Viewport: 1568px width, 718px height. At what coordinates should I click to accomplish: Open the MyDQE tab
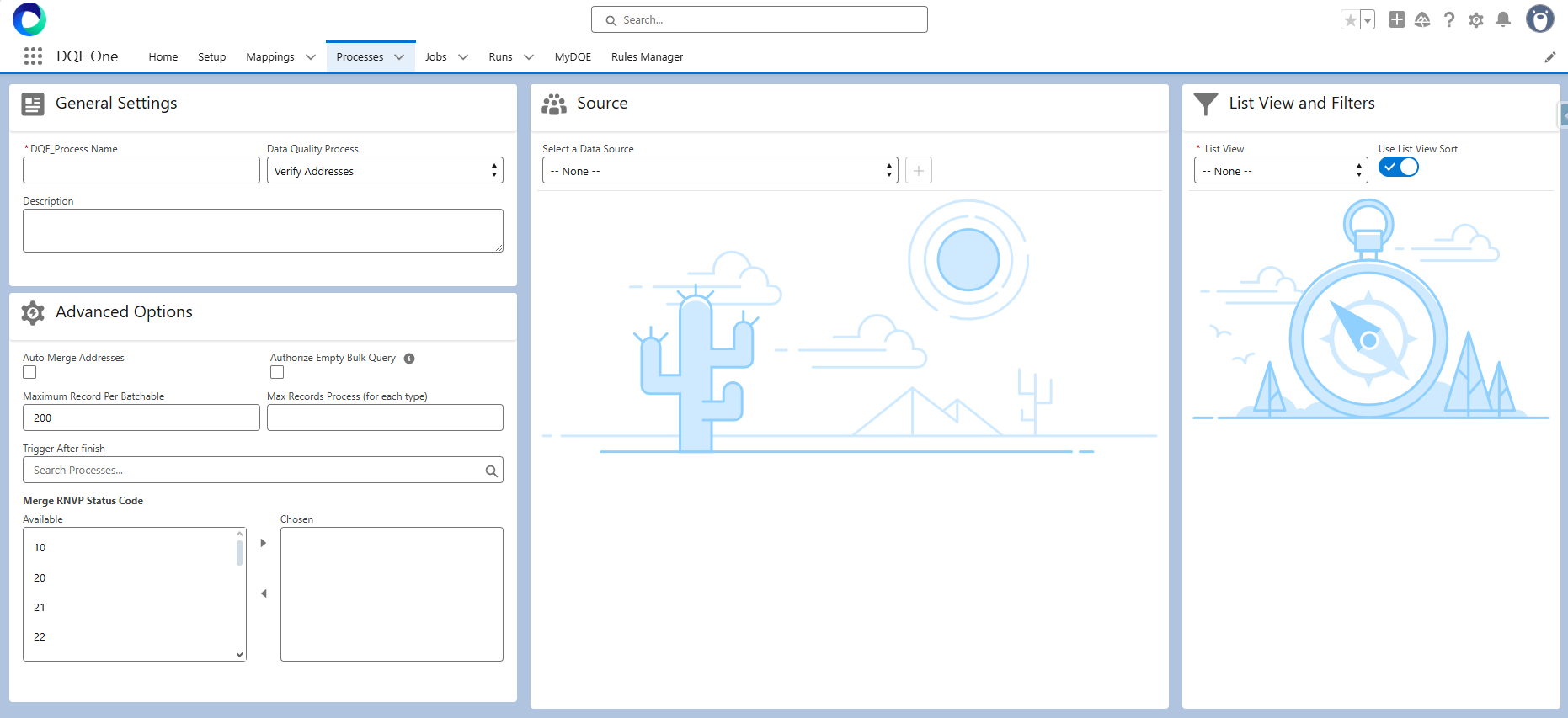point(573,57)
